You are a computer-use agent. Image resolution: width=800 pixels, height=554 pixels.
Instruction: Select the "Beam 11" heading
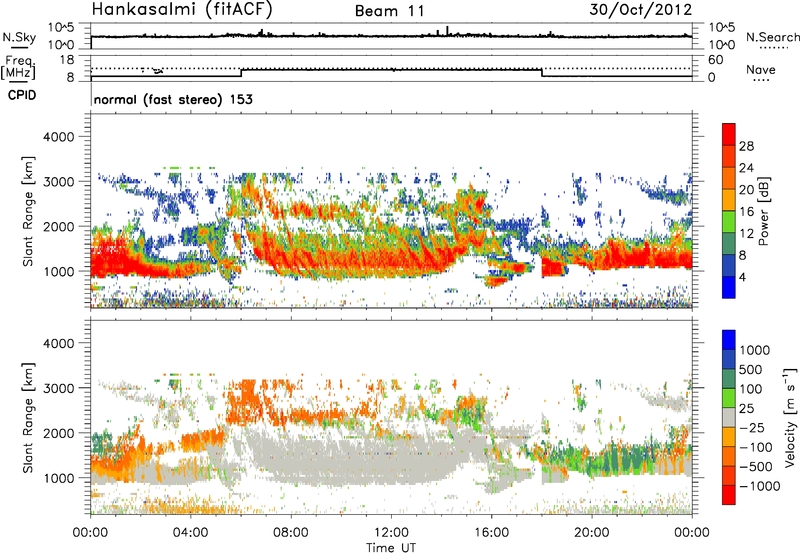390,11
